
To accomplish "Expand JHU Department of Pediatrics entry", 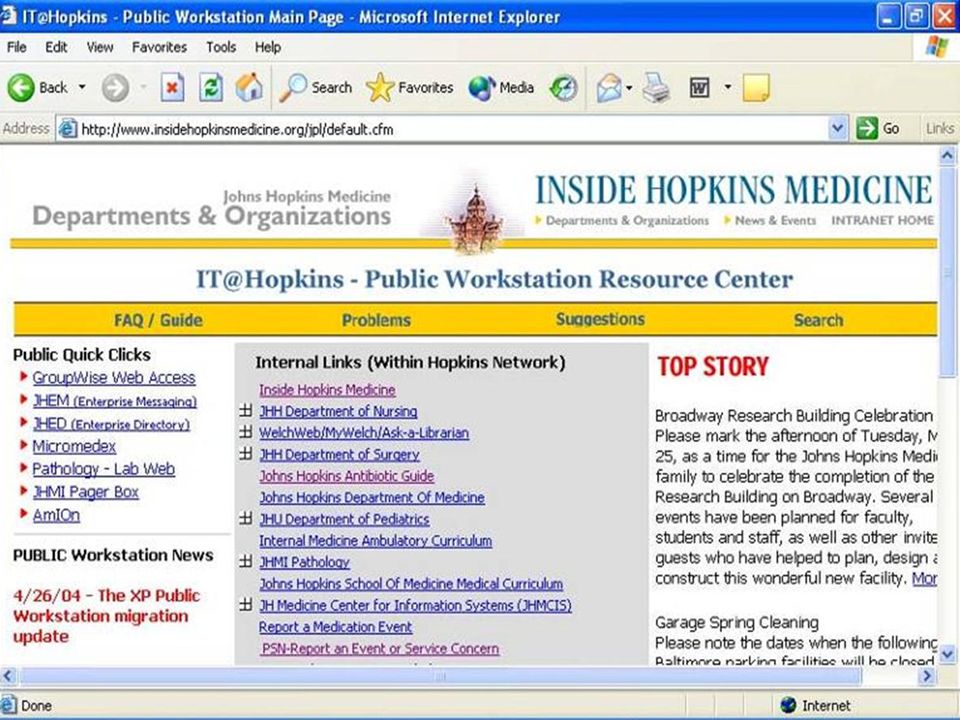I will pos(246,519).
